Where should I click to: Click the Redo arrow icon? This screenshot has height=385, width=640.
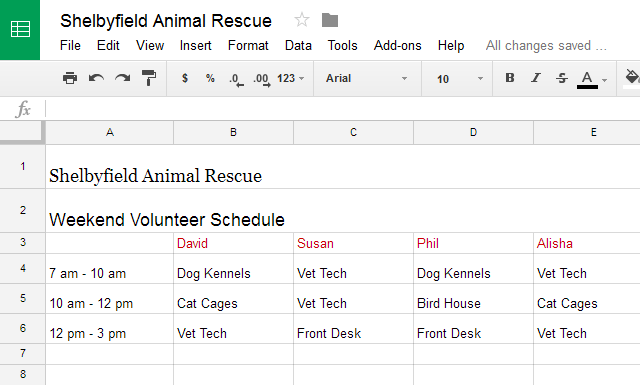tap(122, 78)
